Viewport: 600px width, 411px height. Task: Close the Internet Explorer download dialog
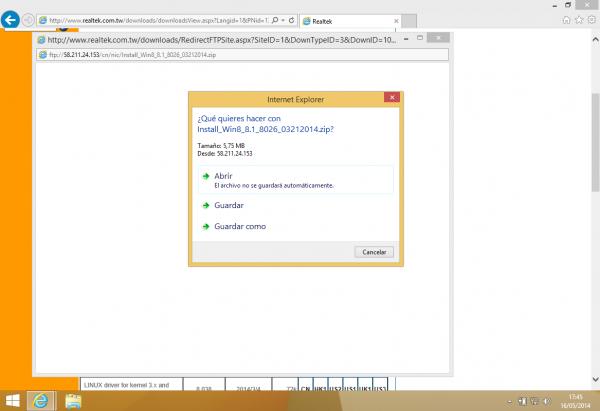(392, 97)
